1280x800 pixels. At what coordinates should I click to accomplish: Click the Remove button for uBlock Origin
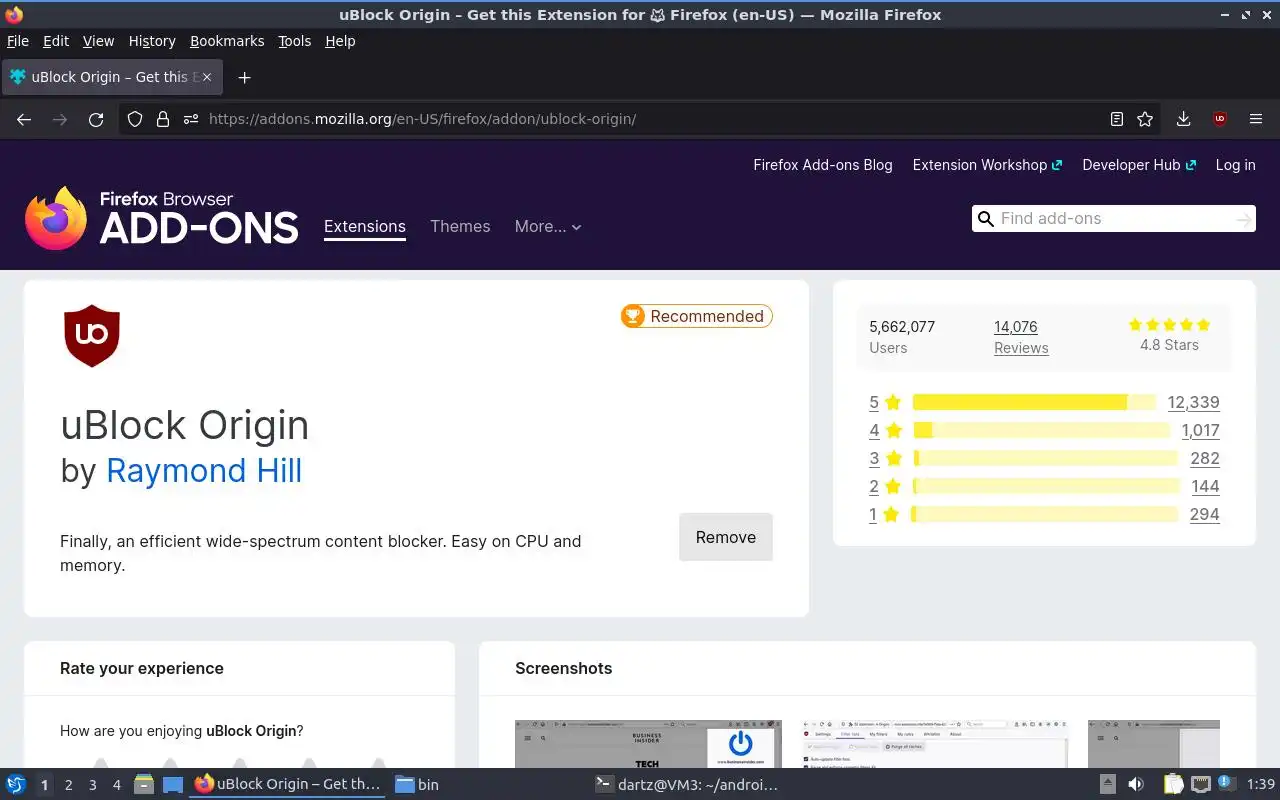pyautogui.click(x=726, y=537)
